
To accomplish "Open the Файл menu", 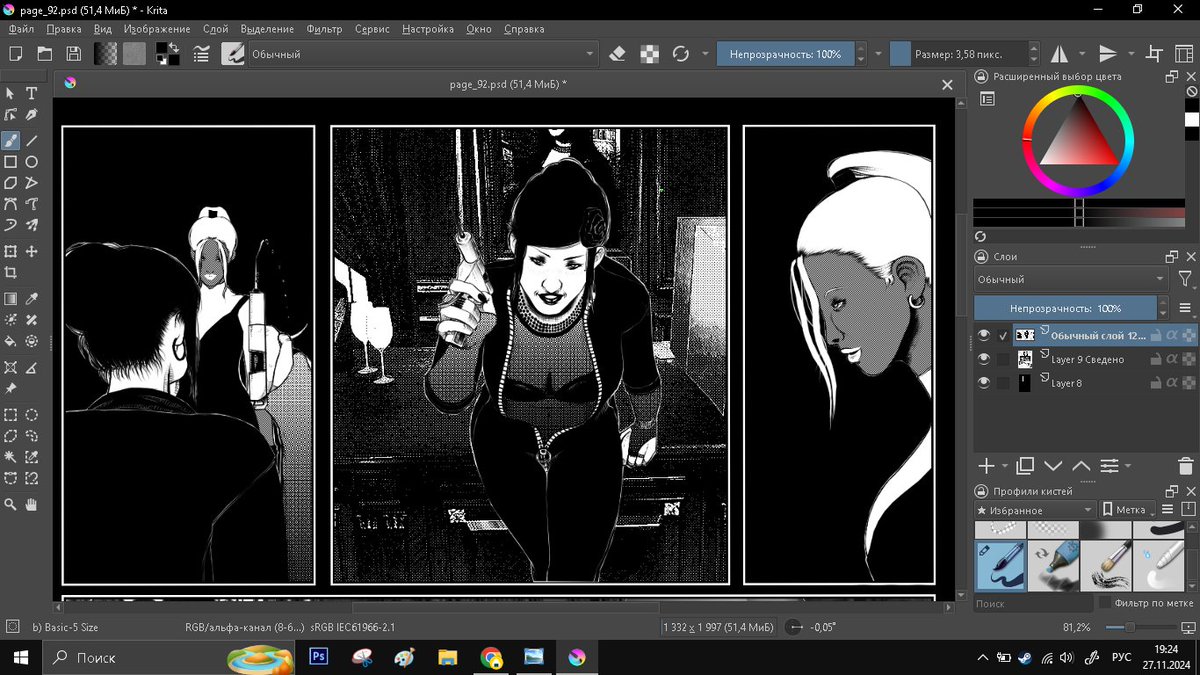I will tap(21, 29).
